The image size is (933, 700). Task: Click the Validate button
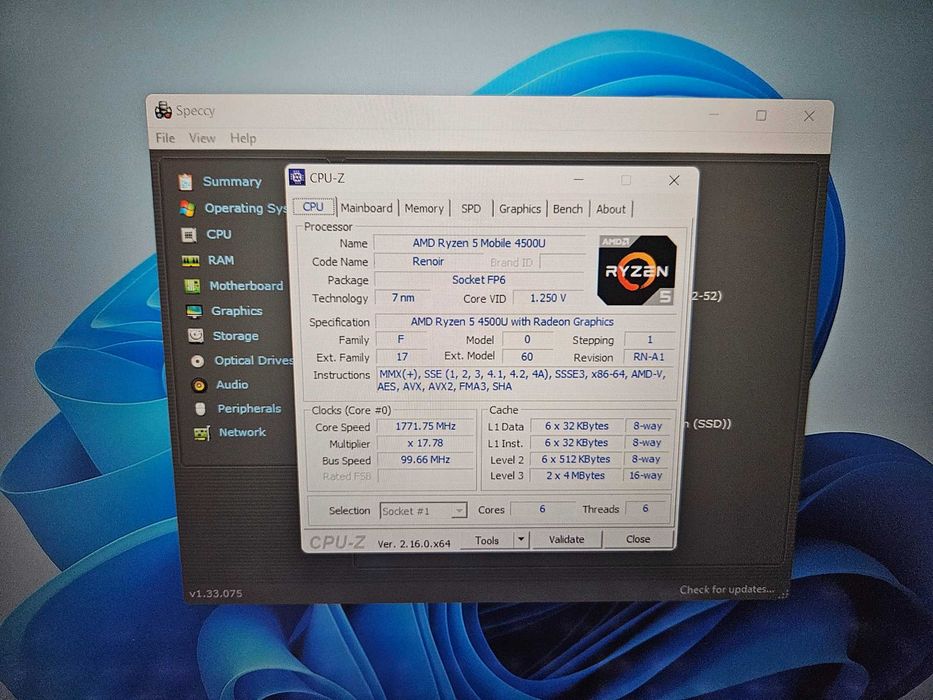click(566, 539)
